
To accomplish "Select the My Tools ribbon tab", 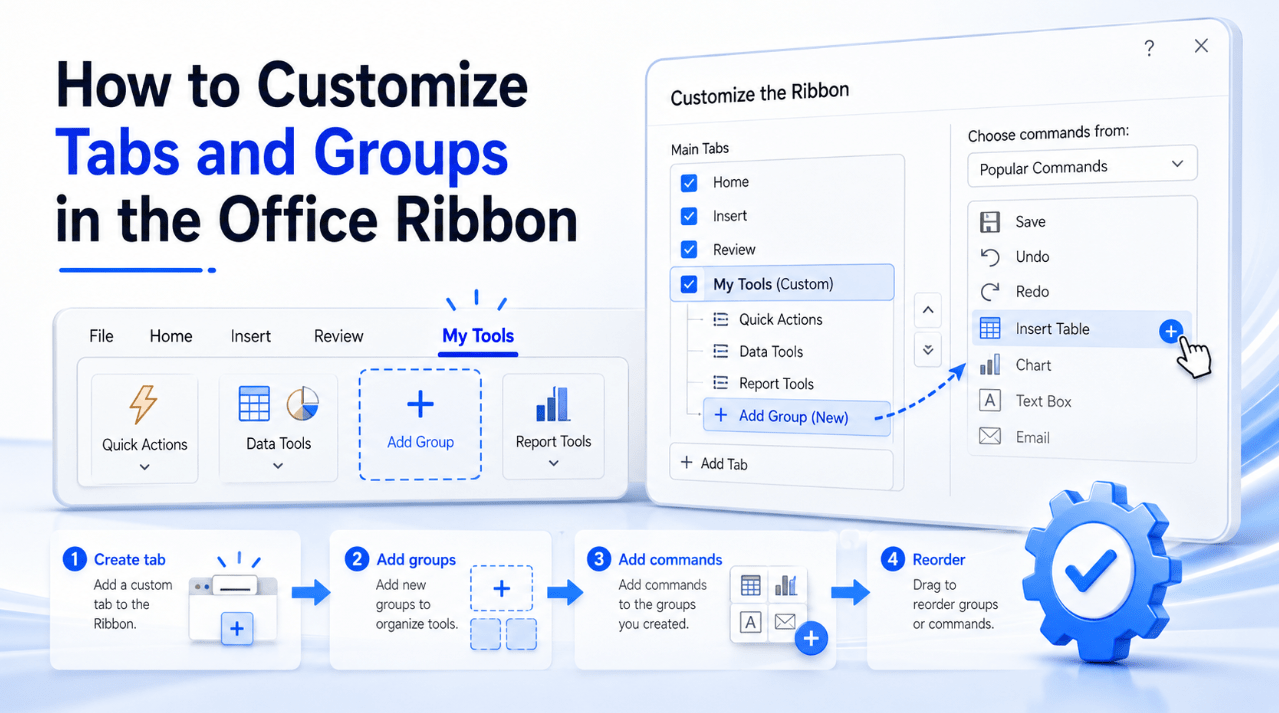I will tap(478, 336).
